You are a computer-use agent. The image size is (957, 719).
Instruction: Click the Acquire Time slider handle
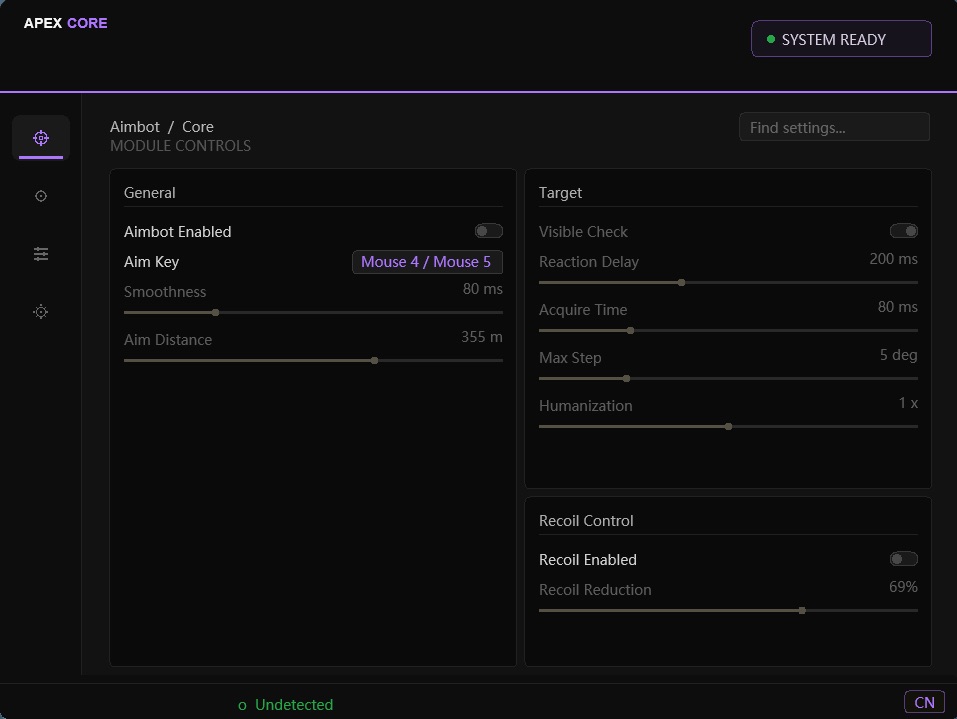point(630,331)
